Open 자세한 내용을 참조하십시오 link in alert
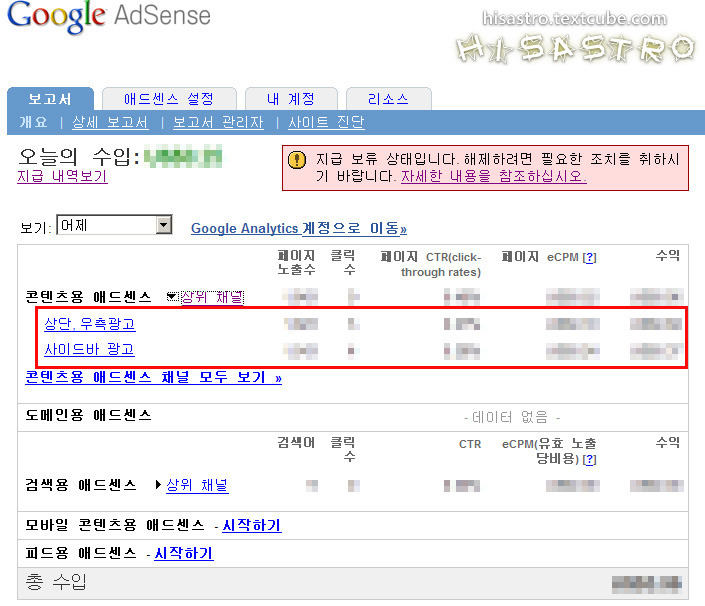This screenshot has width=705, height=606. [494, 176]
